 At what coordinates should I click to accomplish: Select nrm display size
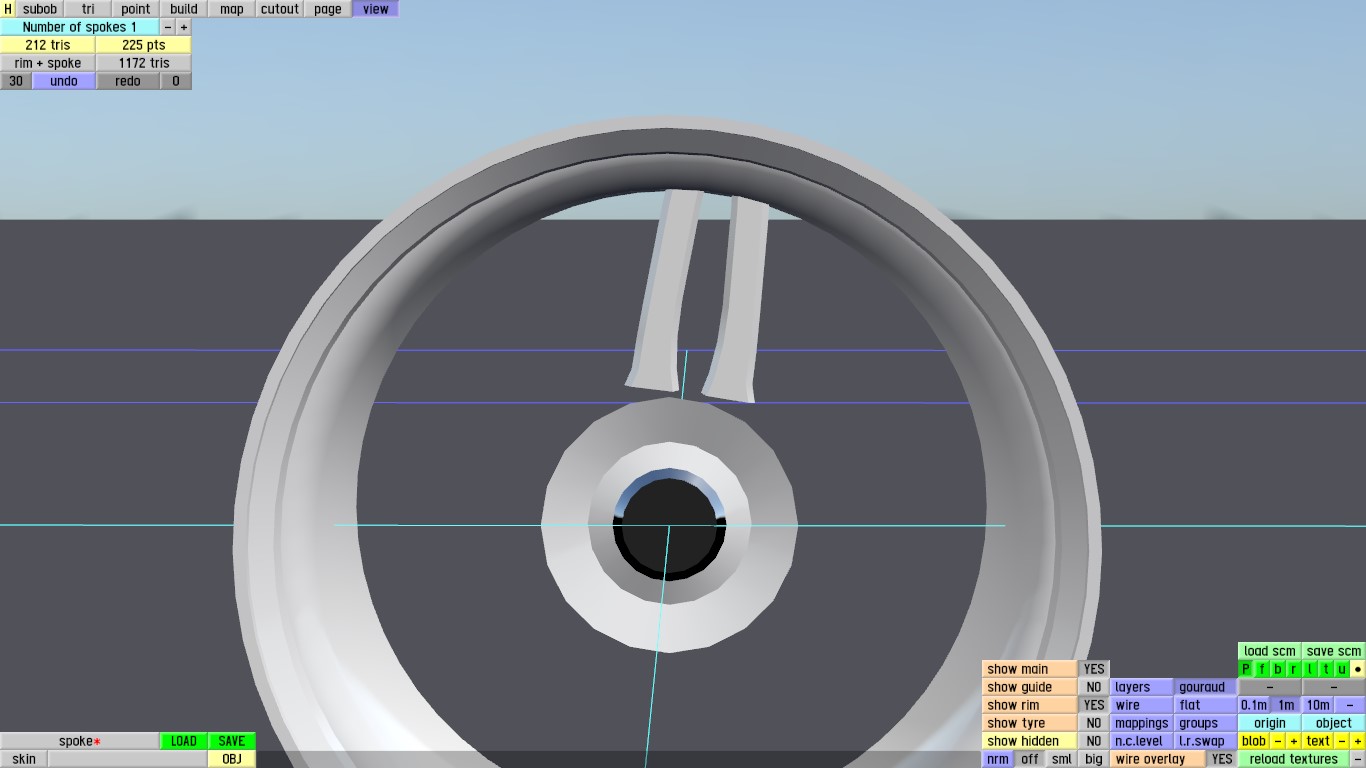click(x=998, y=759)
